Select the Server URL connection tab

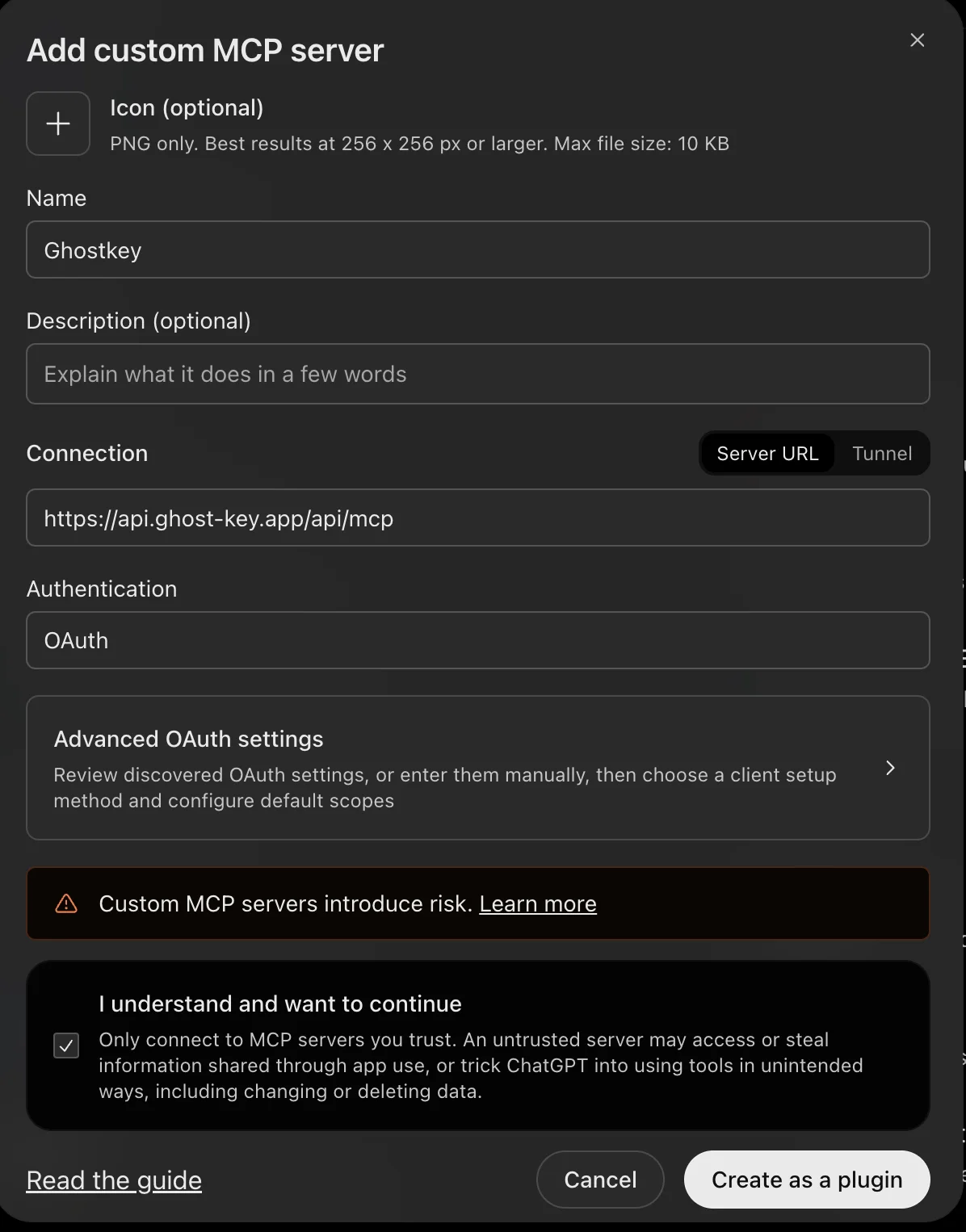coord(767,454)
